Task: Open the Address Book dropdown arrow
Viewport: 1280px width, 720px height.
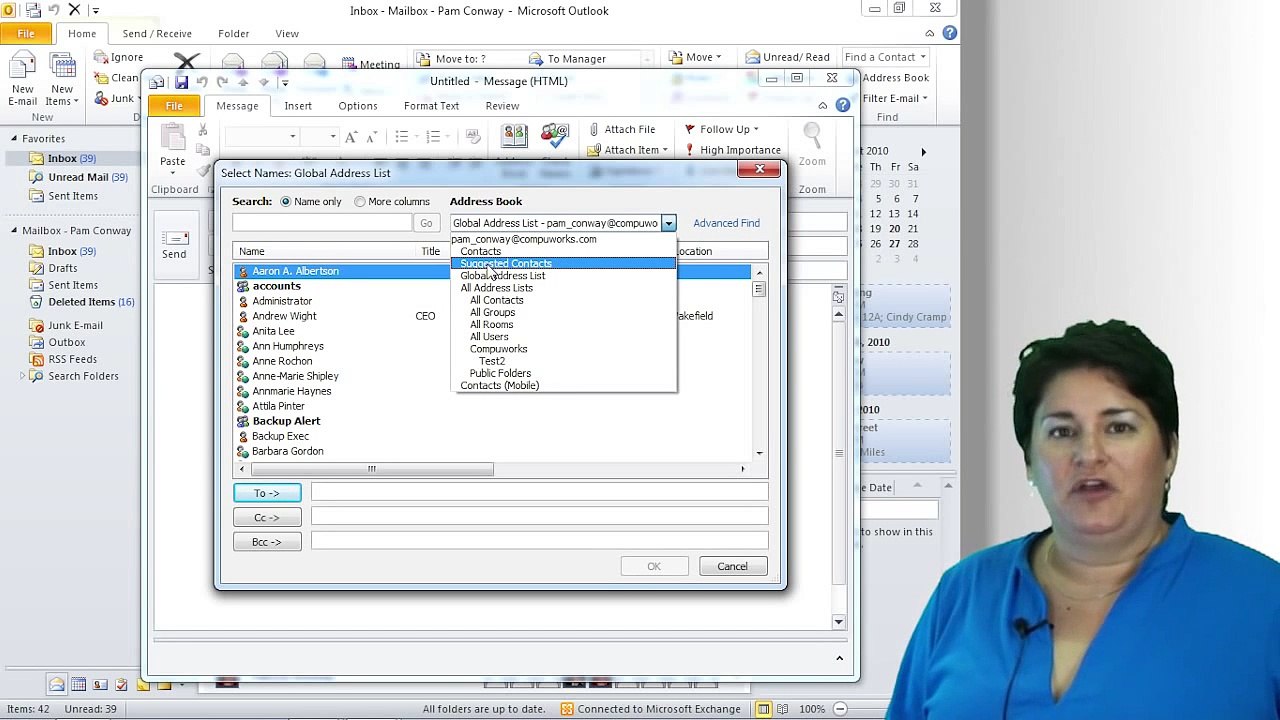Action: [668, 224]
